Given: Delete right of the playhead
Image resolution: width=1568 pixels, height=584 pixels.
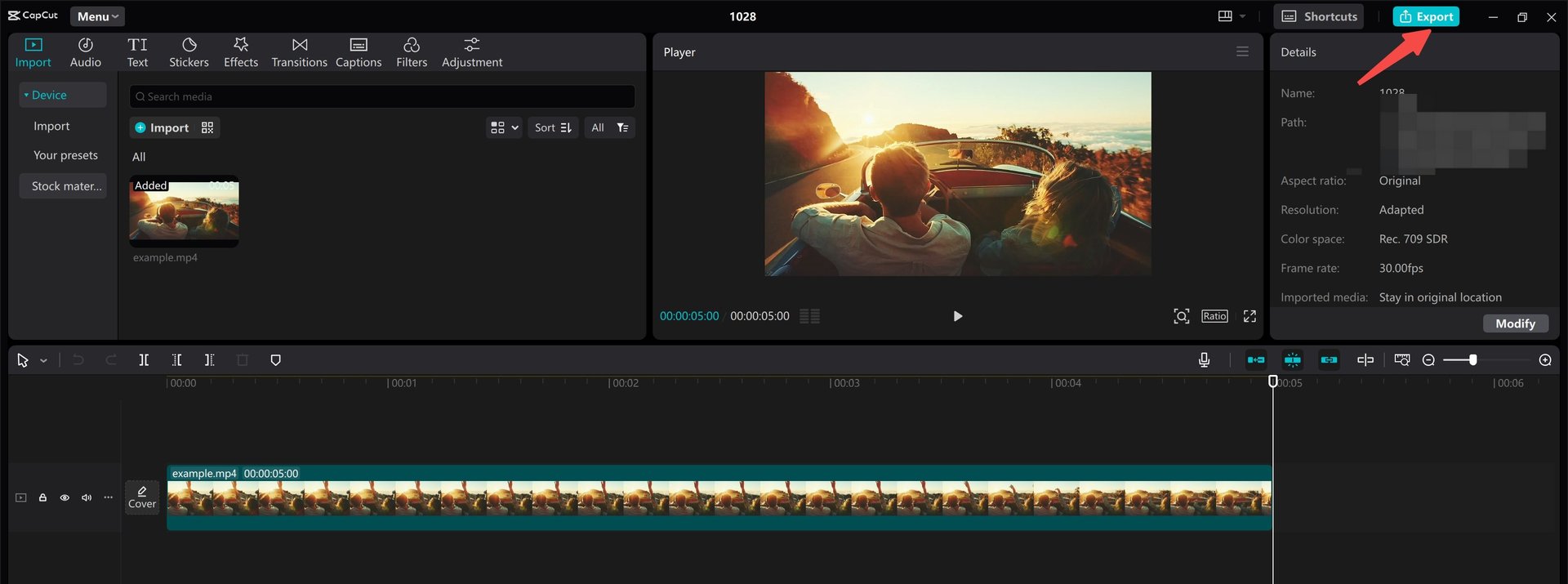Looking at the screenshot, I should click(x=209, y=360).
